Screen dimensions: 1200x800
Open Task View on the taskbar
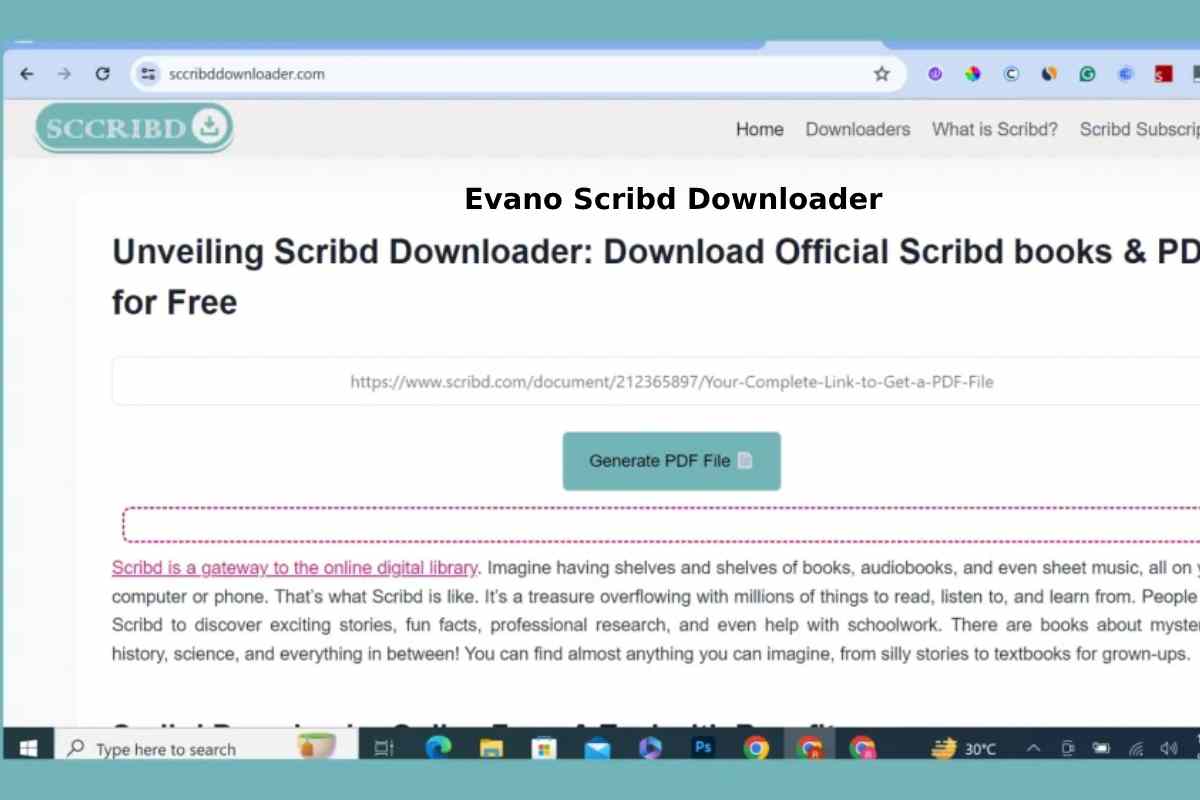(383, 748)
